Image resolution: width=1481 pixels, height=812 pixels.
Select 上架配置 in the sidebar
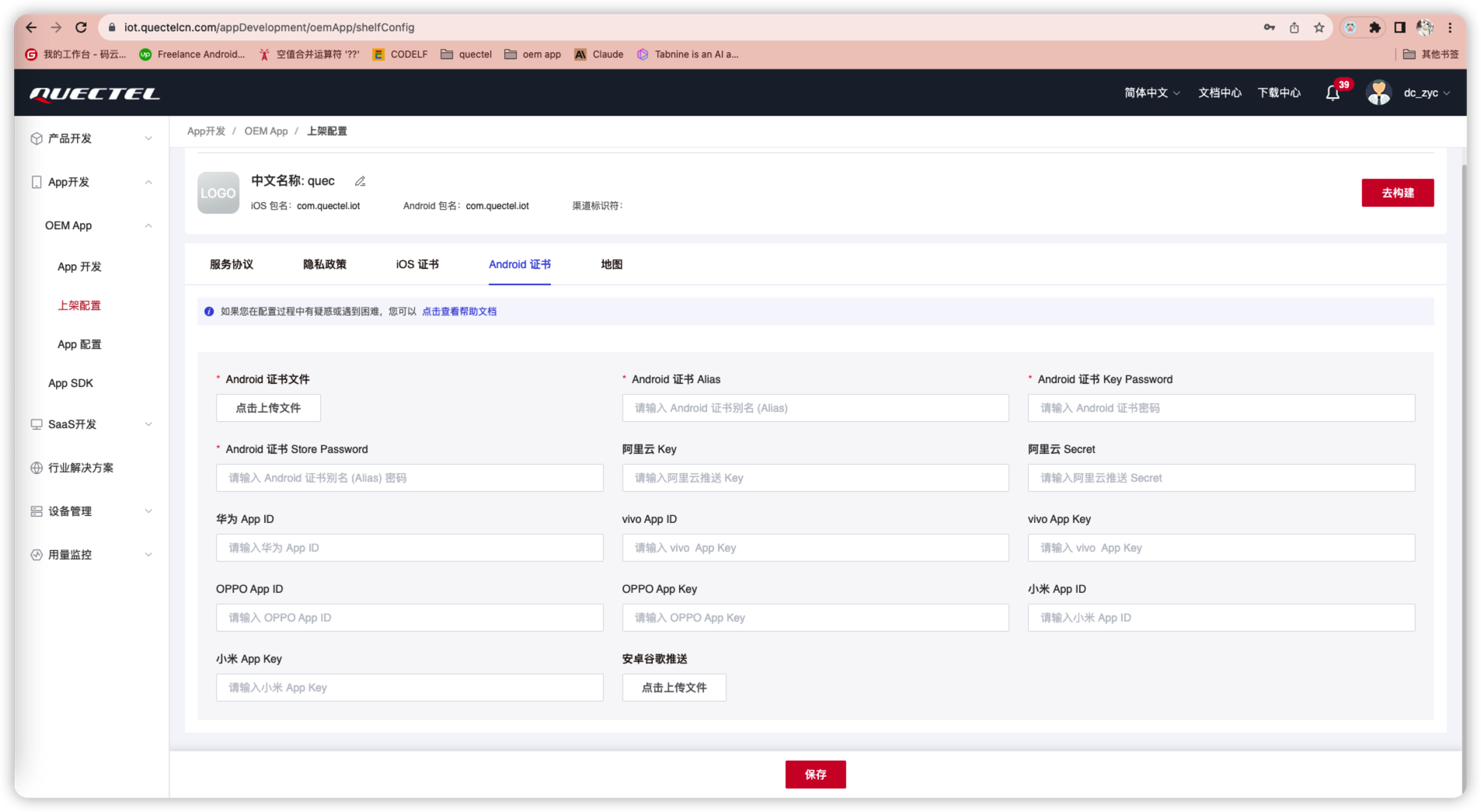pos(79,305)
